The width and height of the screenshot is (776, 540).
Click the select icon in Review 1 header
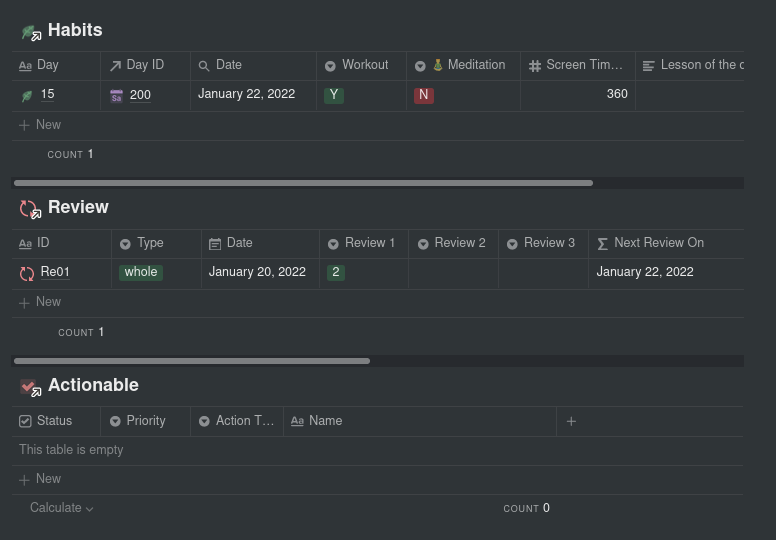tap(333, 244)
